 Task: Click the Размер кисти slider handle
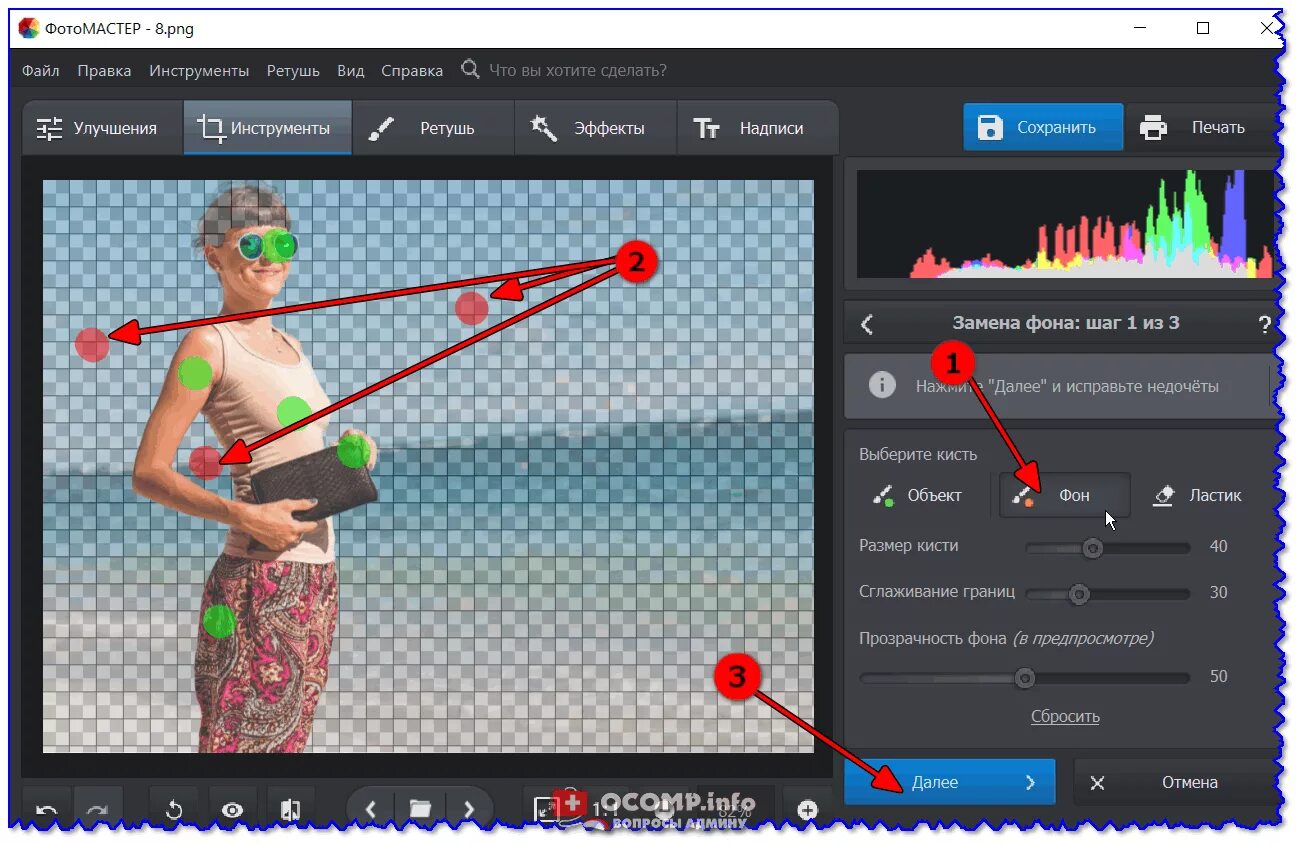pyautogui.click(x=1093, y=548)
